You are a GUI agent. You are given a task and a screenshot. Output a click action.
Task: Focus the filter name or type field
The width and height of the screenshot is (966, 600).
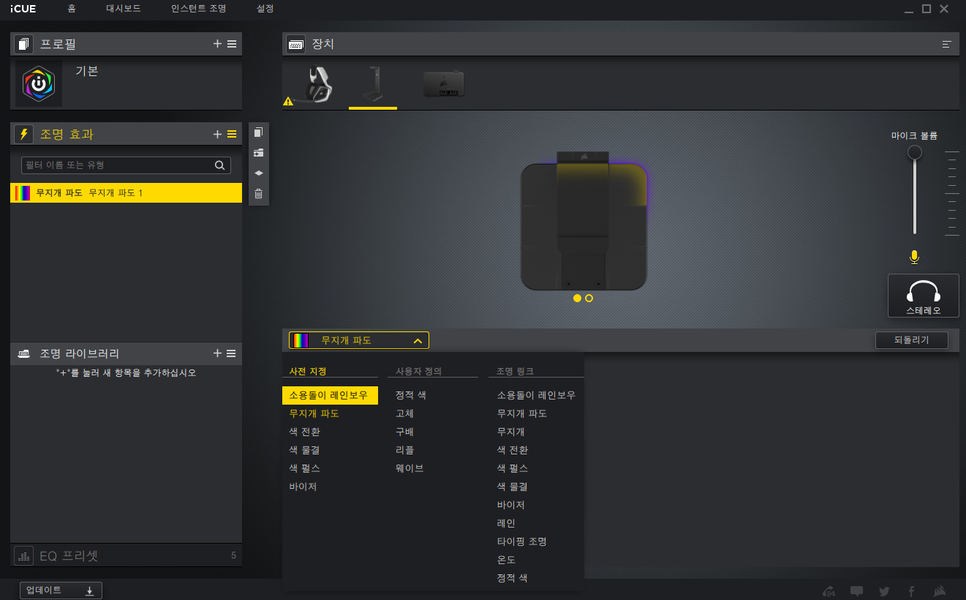tap(126, 165)
